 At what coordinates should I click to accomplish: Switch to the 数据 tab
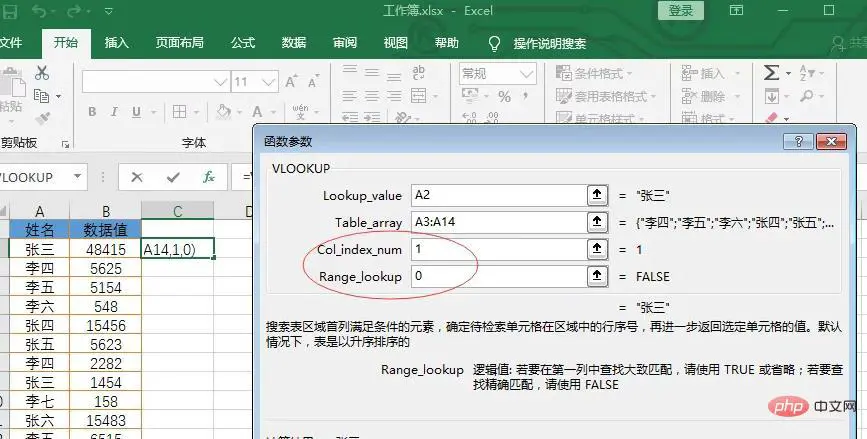click(294, 43)
